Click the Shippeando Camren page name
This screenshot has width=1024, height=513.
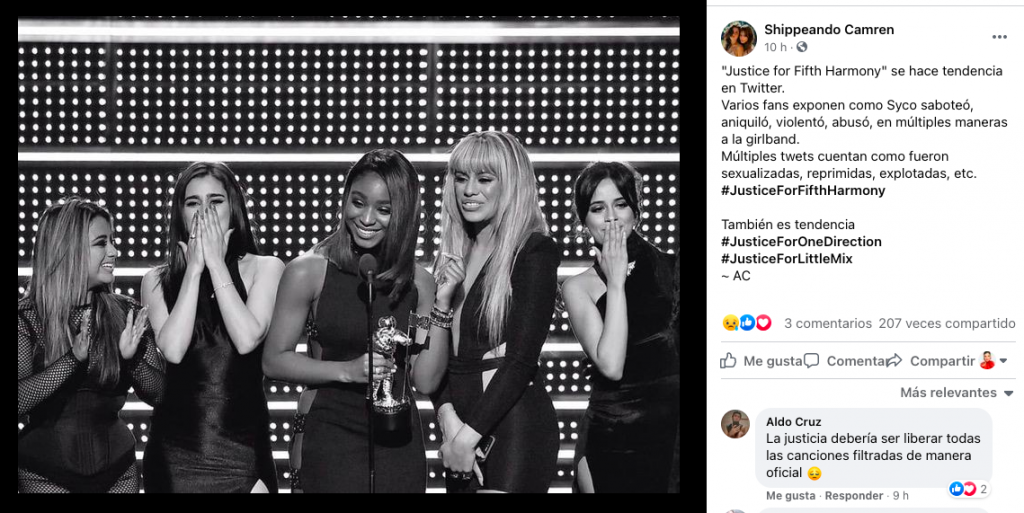(x=829, y=29)
